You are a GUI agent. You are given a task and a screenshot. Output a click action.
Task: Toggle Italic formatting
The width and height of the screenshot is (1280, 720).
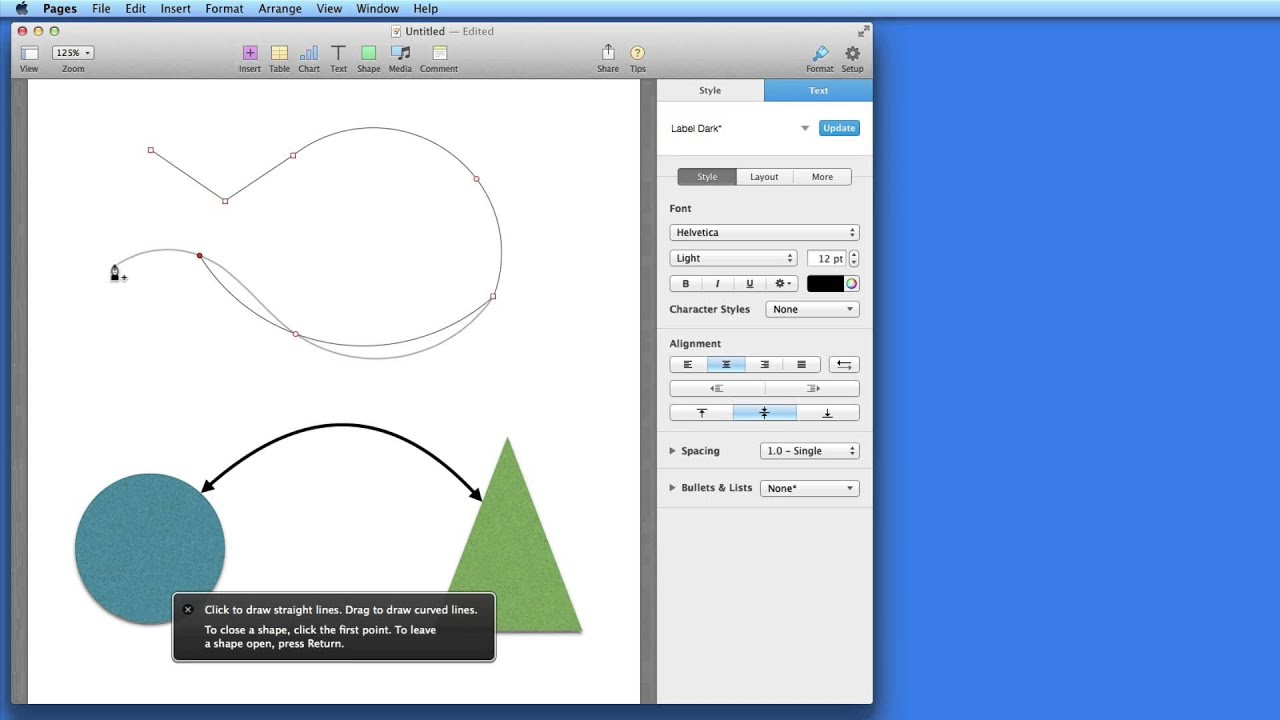click(x=717, y=284)
